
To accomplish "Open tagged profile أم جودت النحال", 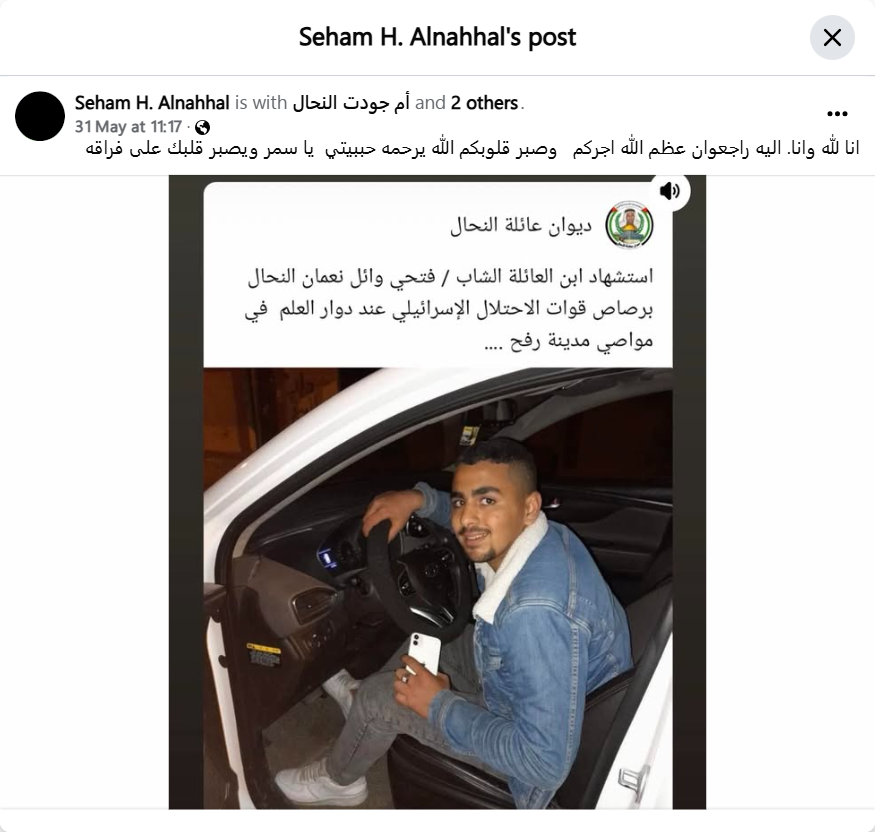I will (351, 103).
